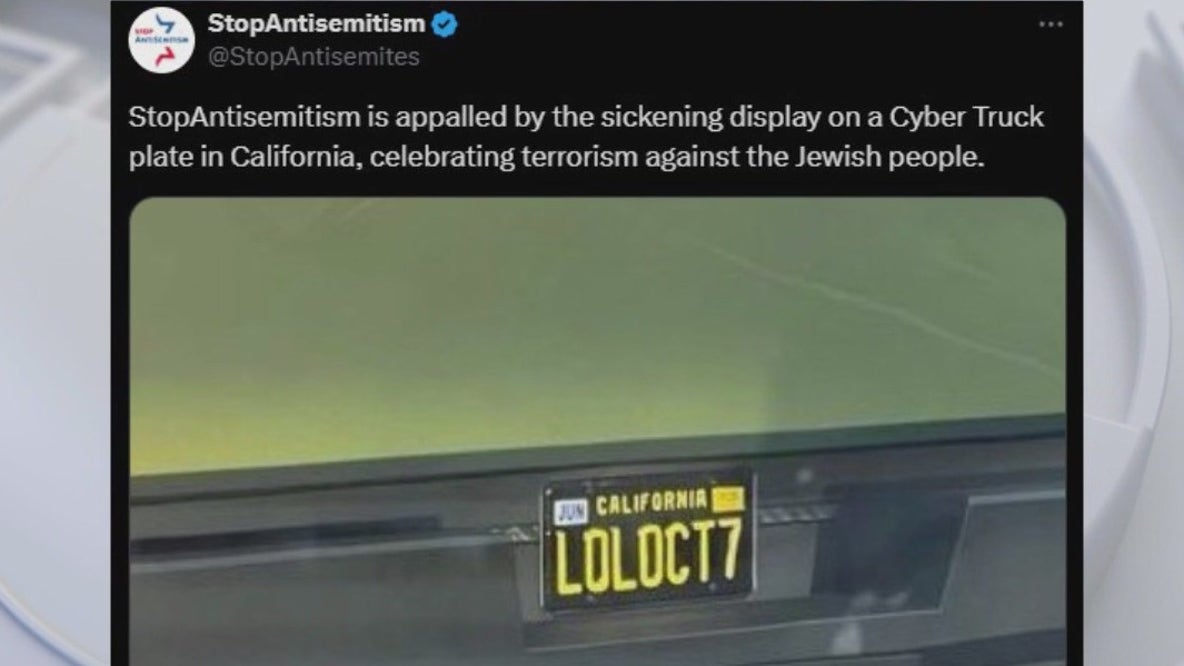Image resolution: width=1184 pixels, height=666 pixels.
Task: Click the JUN month sticker on plate
Action: [x=571, y=512]
